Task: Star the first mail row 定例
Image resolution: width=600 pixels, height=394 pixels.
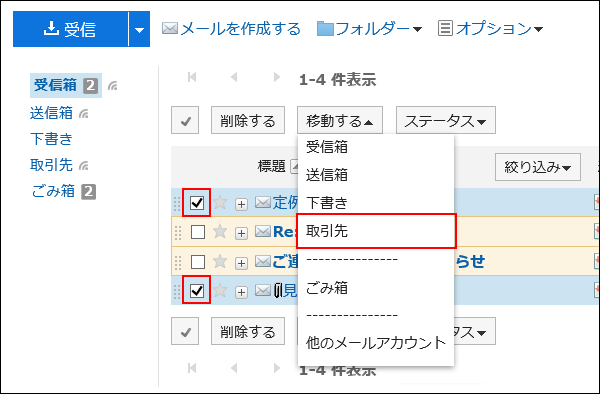Action: point(220,202)
